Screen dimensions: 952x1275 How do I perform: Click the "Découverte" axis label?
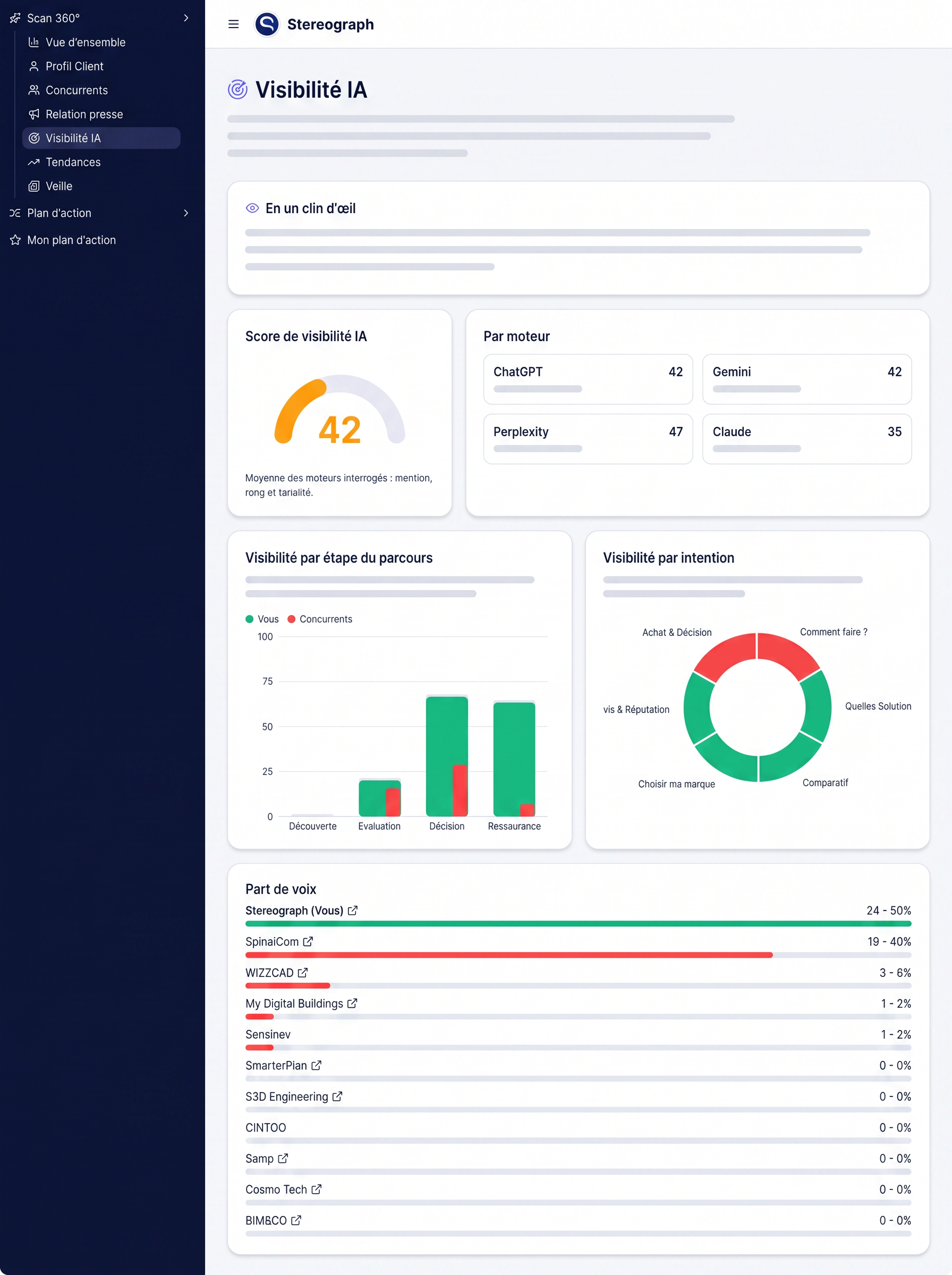[312, 826]
